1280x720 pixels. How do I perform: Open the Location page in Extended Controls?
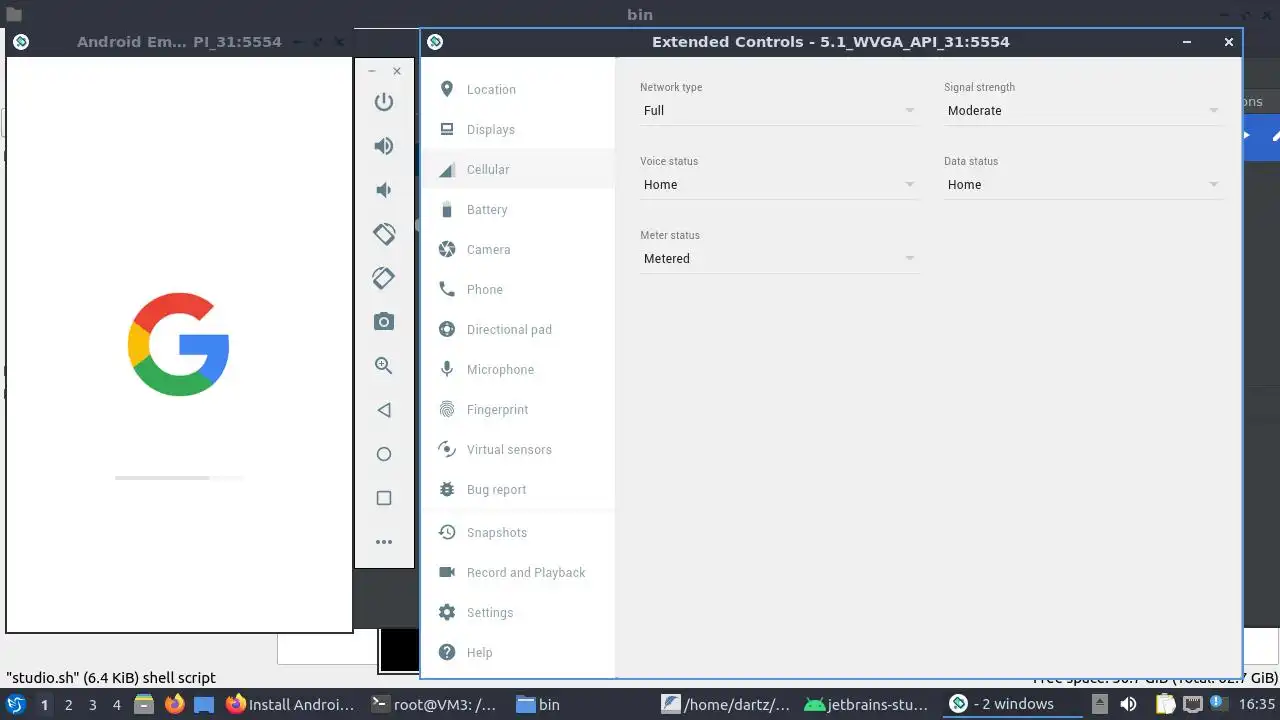tap(518, 89)
